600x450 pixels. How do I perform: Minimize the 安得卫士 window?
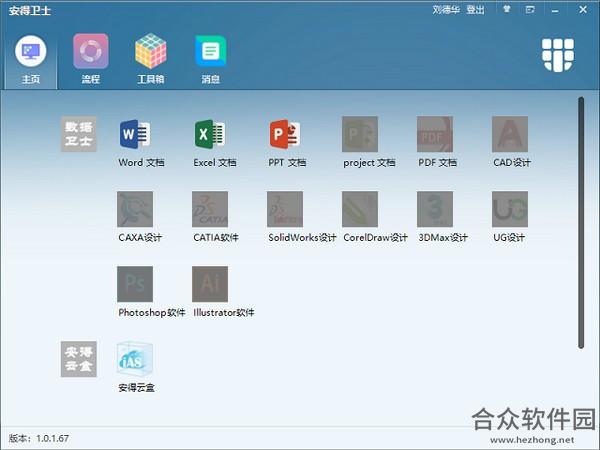pyautogui.click(x=555, y=10)
